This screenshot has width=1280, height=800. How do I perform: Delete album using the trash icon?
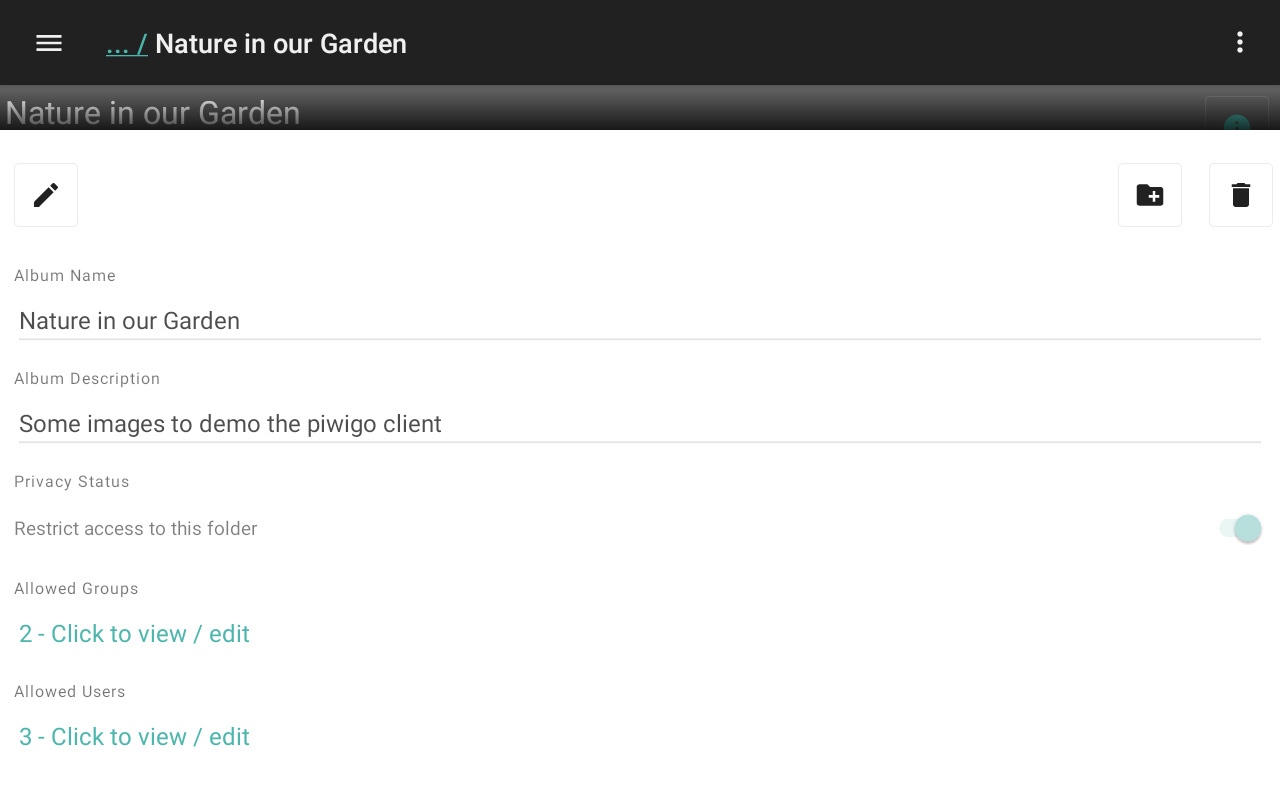1241,195
